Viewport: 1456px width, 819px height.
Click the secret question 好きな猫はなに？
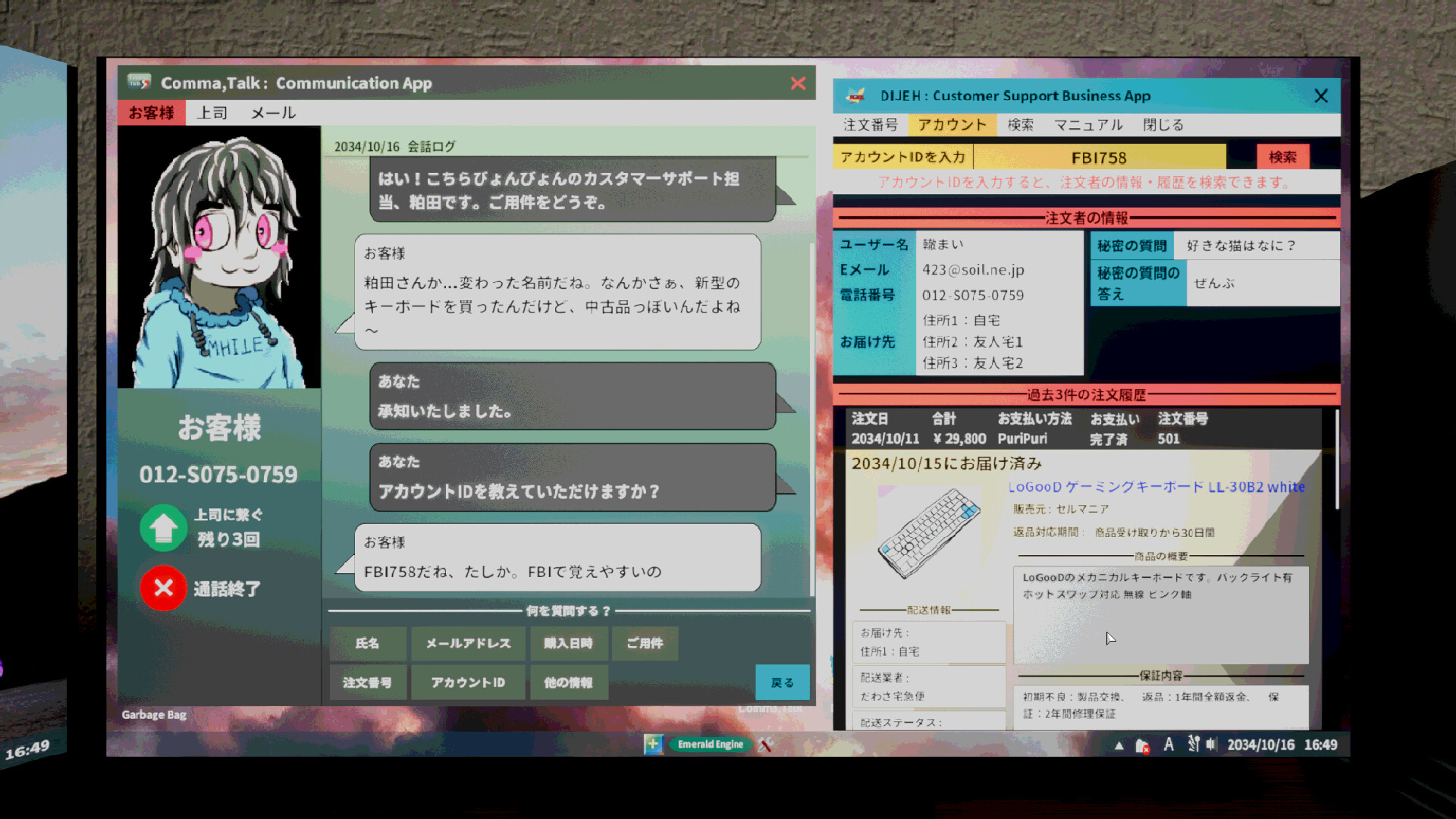1241,246
